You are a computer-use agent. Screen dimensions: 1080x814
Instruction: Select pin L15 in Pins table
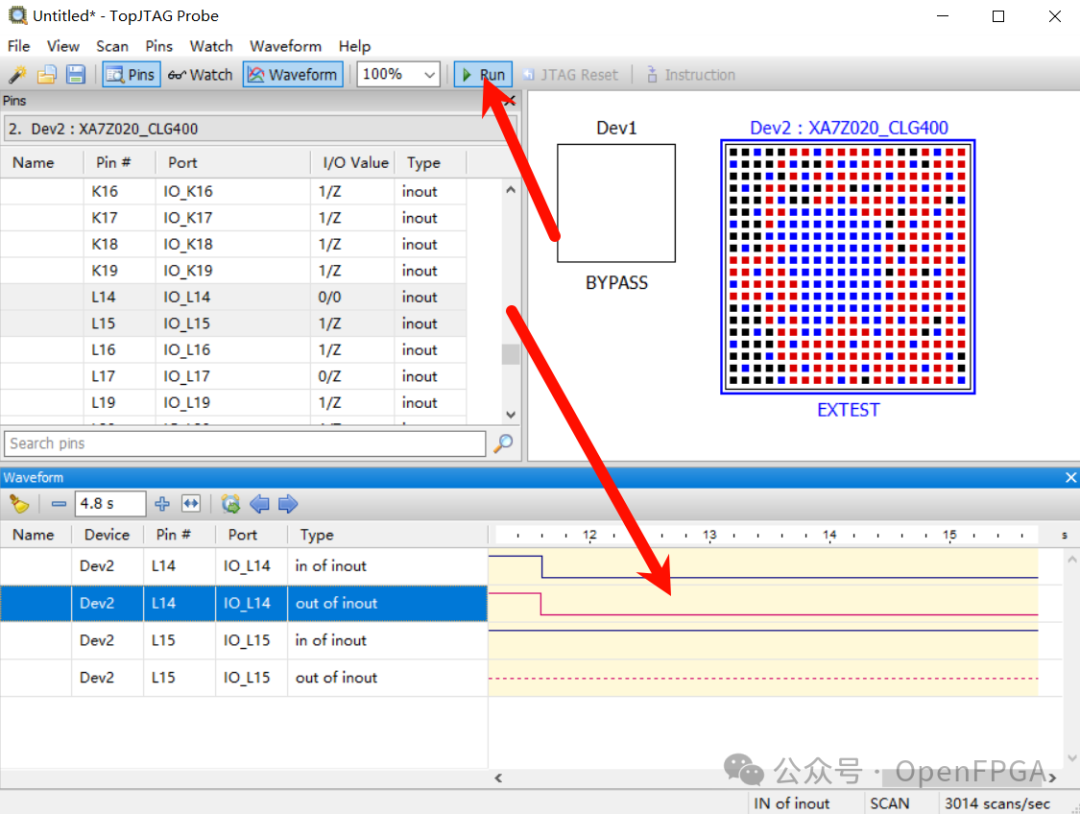[233, 324]
